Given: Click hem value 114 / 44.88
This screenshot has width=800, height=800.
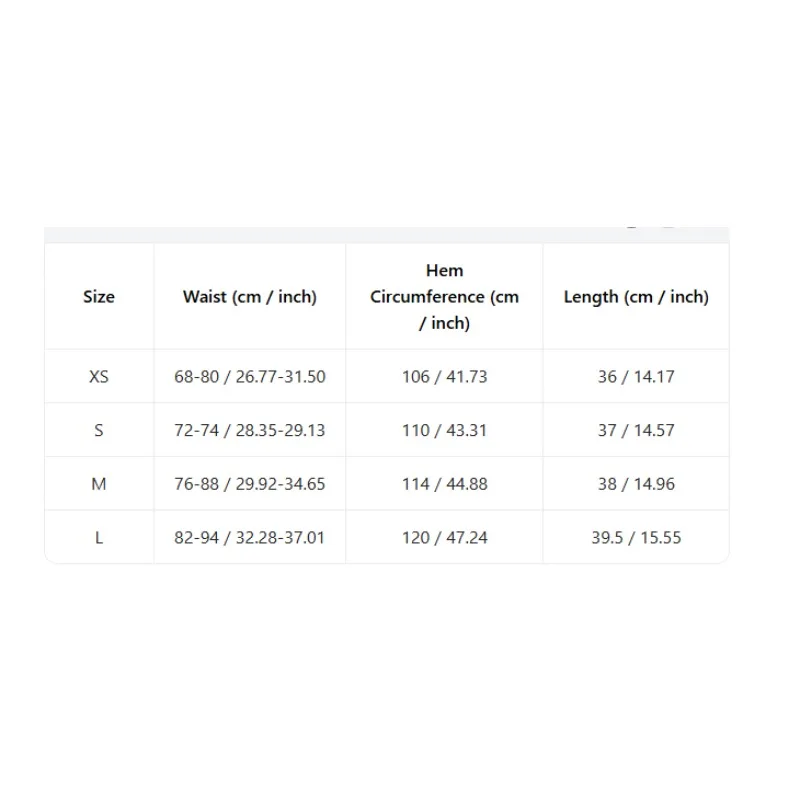Looking at the screenshot, I should (444, 484).
